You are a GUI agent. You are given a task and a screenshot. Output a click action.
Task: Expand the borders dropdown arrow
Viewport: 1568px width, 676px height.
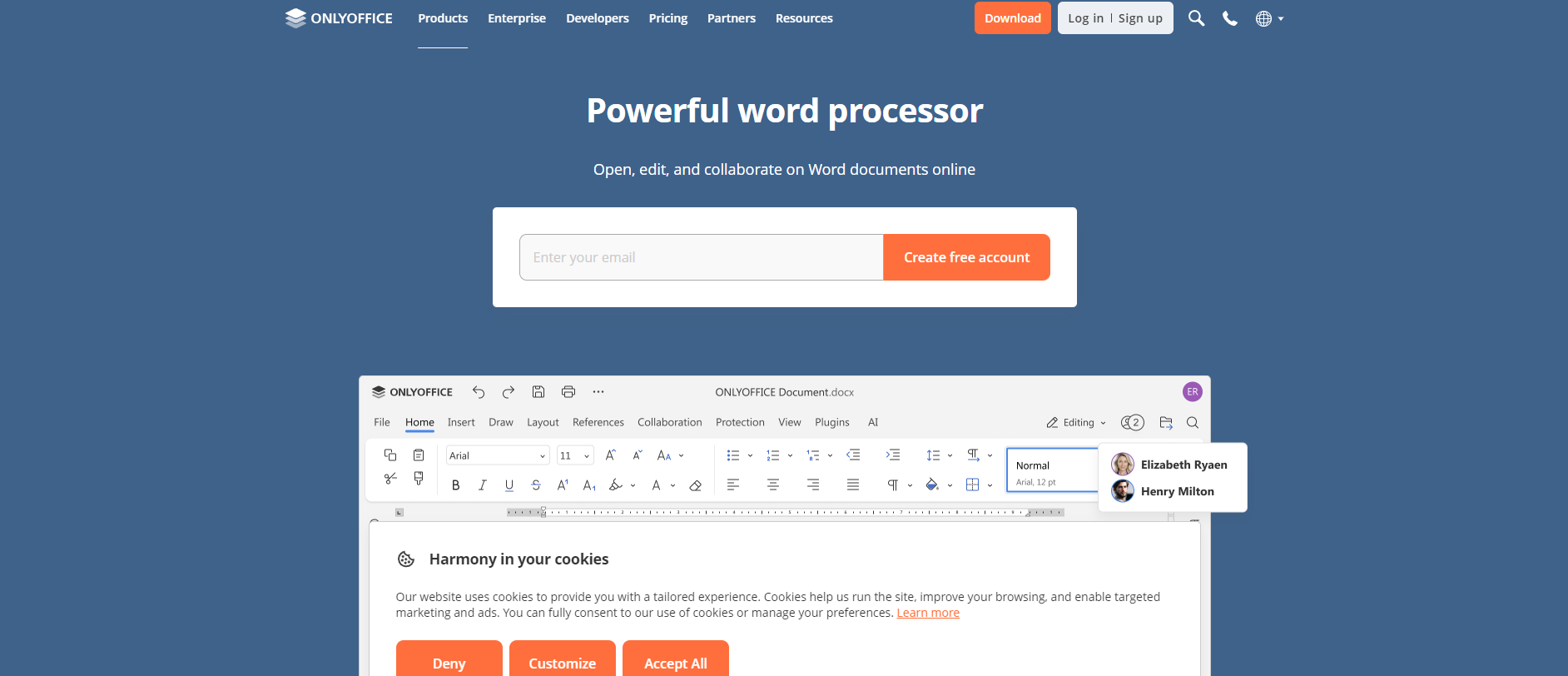click(990, 485)
